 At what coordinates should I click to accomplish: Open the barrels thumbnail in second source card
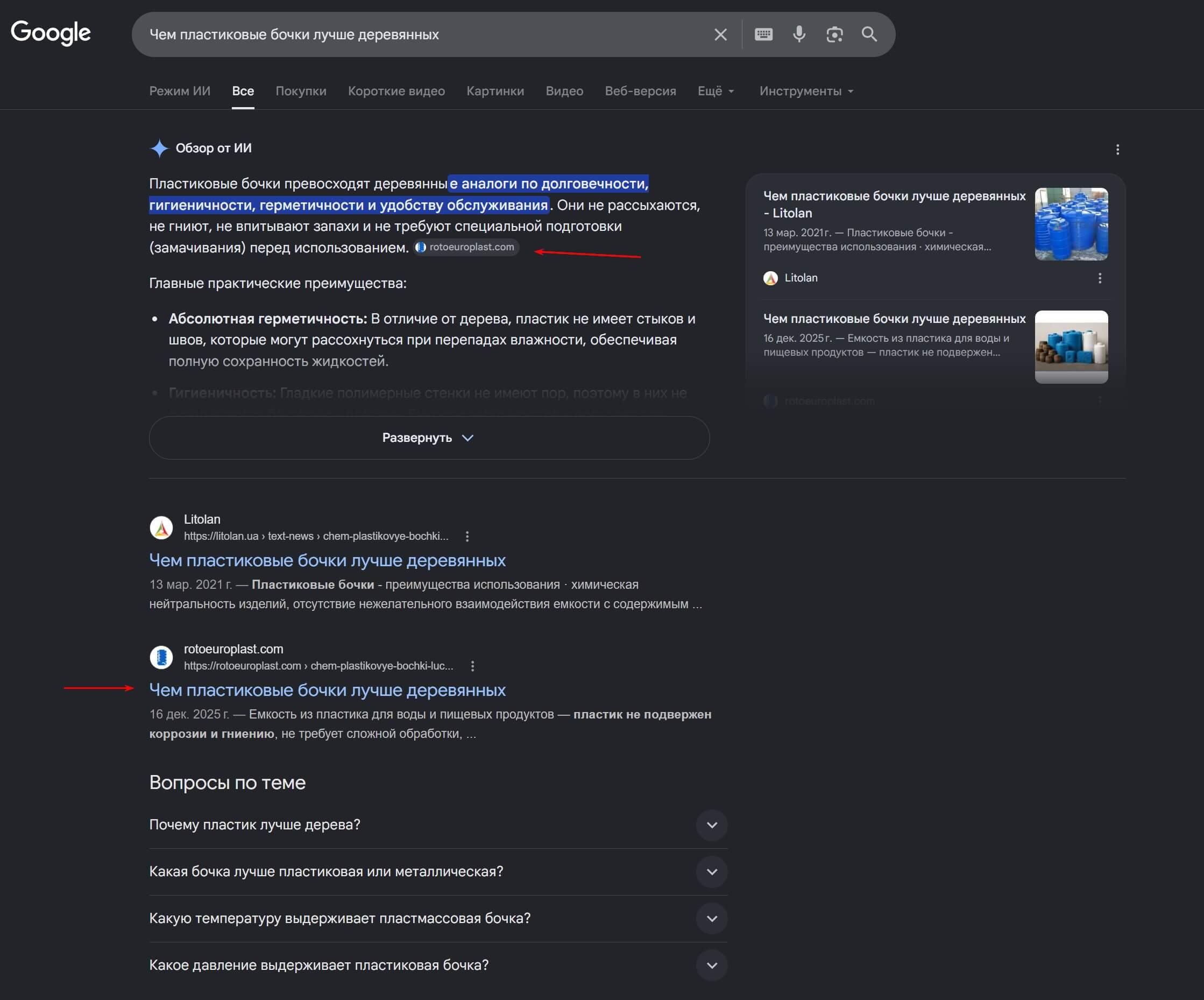[1071, 347]
